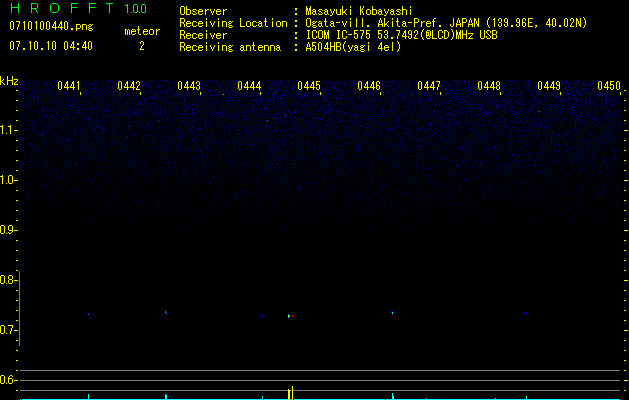Select the 0445 time marker label
This screenshot has height=400, width=629.
point(309,86)
